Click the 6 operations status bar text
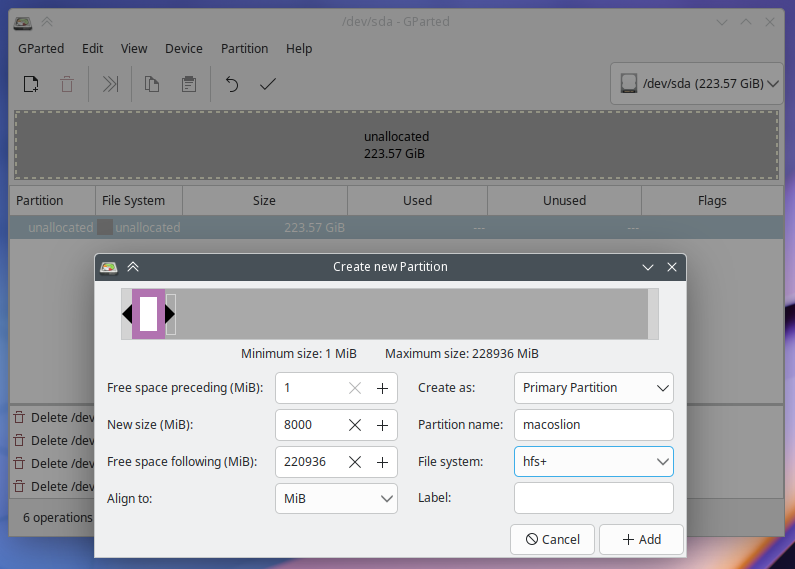 (x=58, y=518)
